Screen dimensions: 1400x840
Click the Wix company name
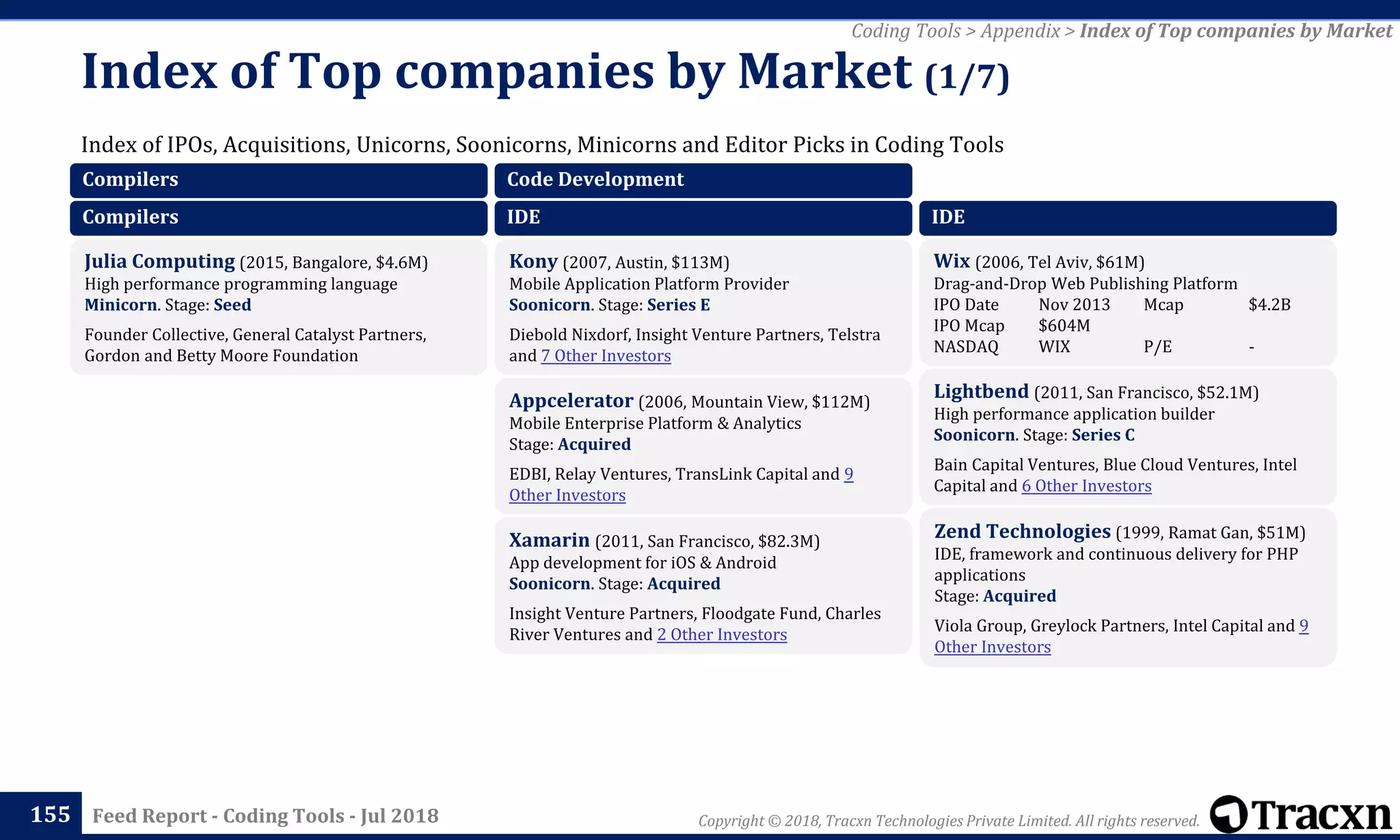[952, 261]
